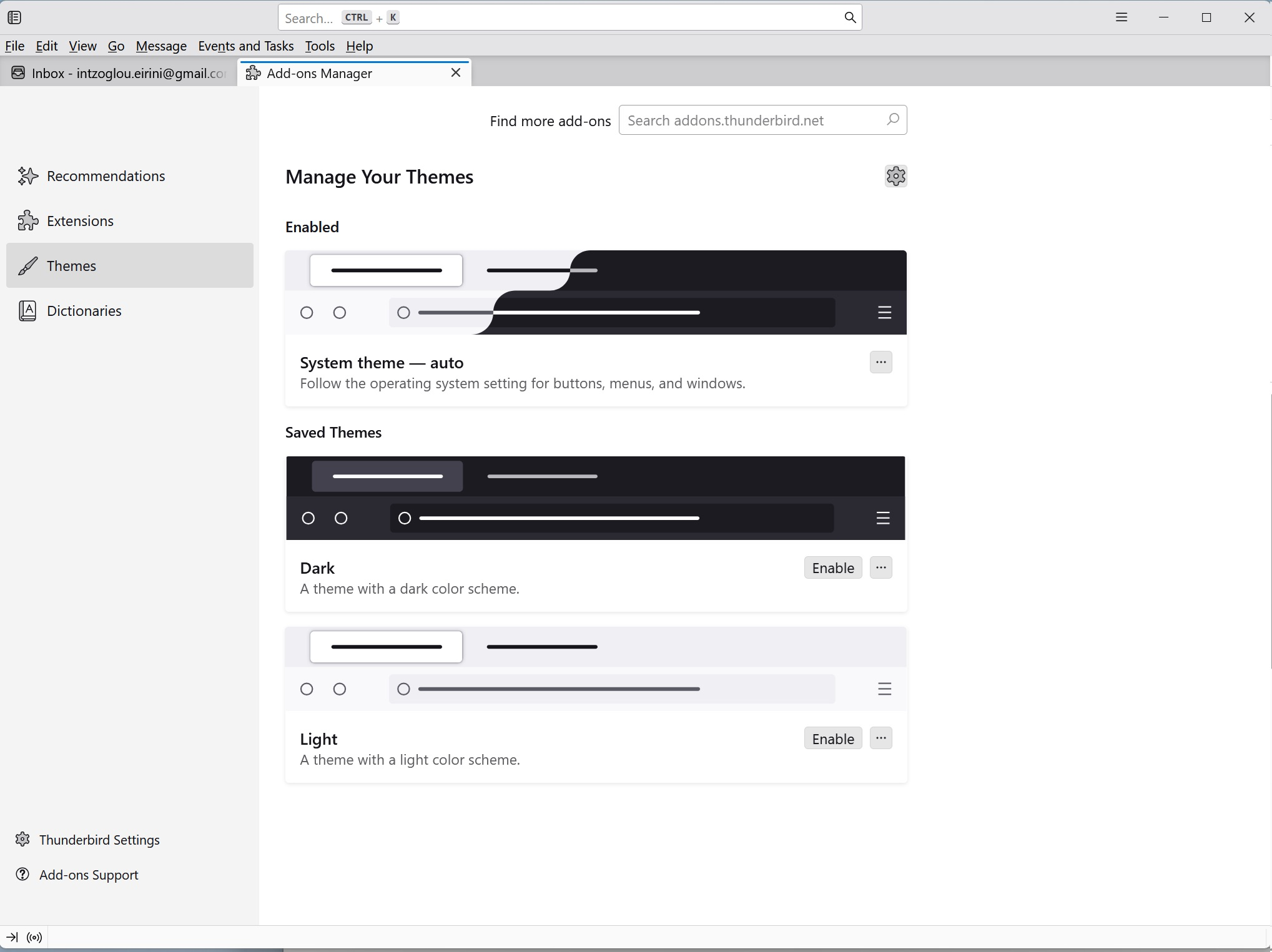This screenshot has height=952, width=1272.
Task: Open more options for System theme
Action: pos(880,362)
